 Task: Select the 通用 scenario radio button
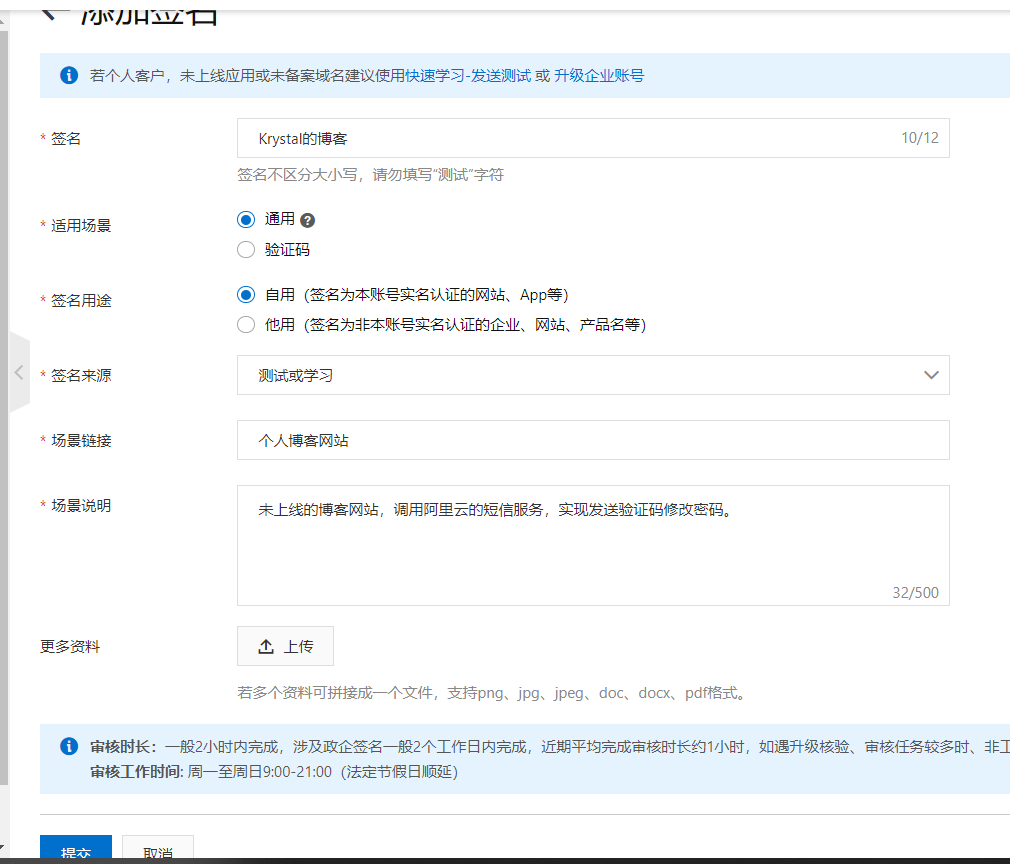(245, 220)
